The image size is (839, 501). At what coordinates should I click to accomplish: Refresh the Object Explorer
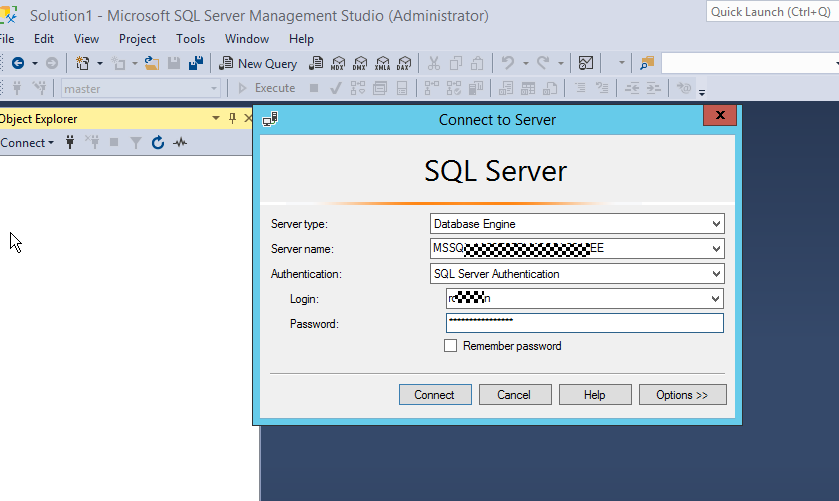158,142
